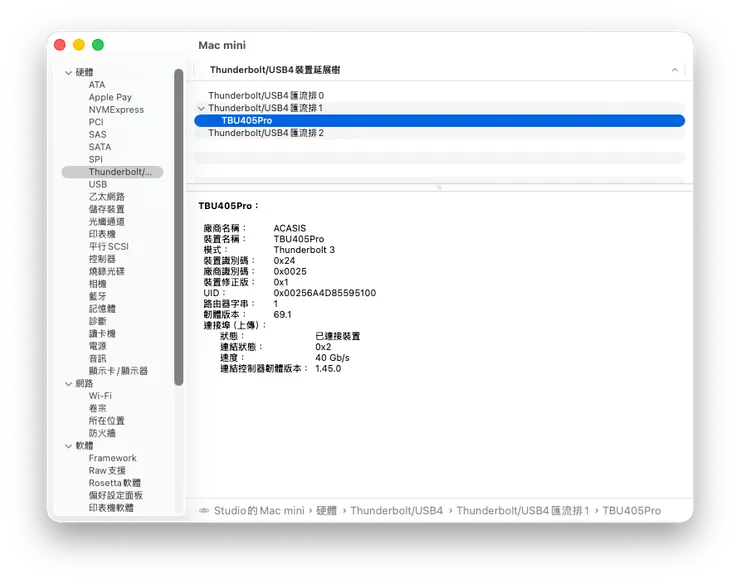Click the Thunderbolt 3 mode value

coord(304,250)
